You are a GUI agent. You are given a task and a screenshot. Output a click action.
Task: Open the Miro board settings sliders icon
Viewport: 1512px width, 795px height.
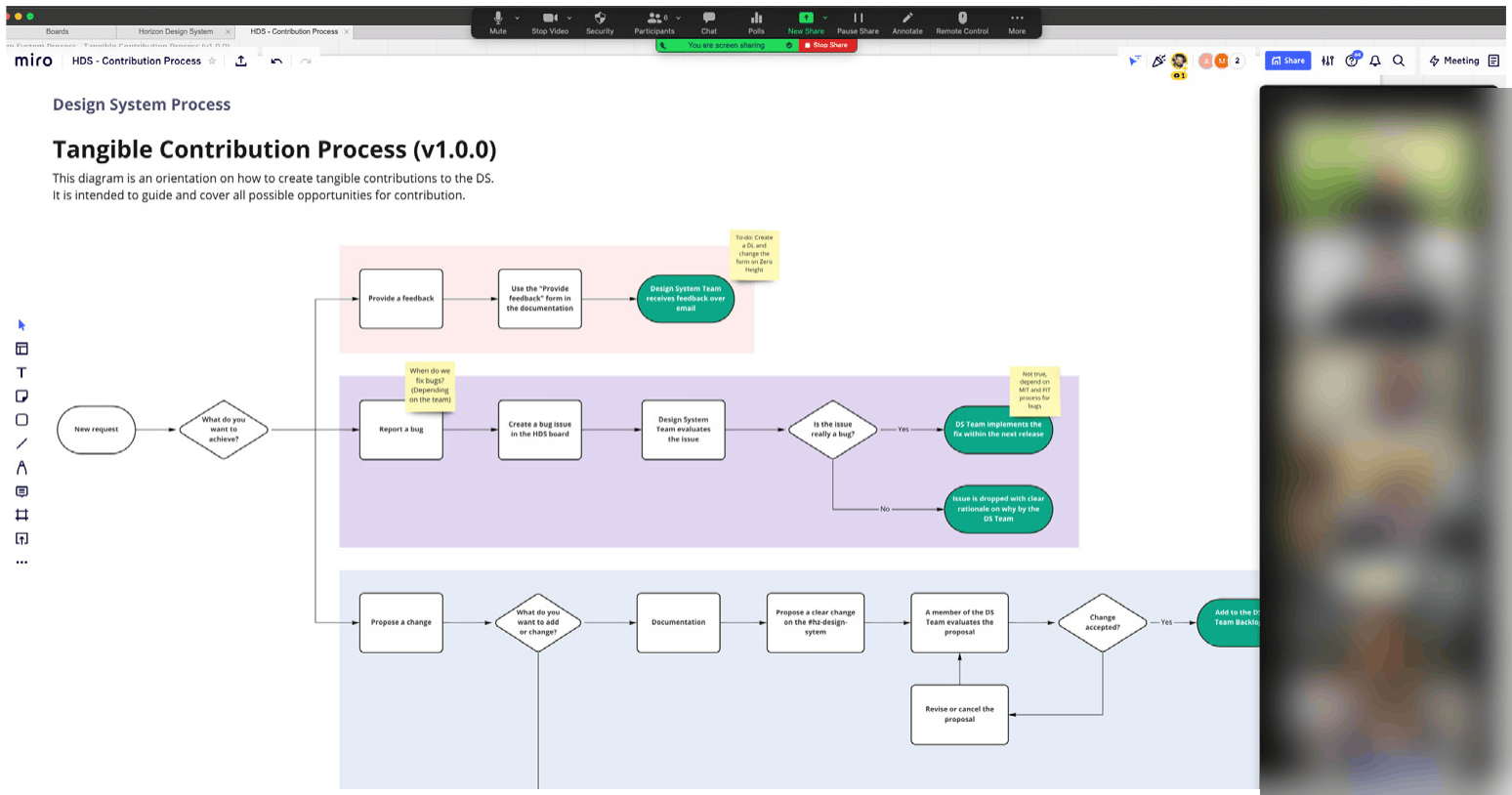click(x=1327, y=61)
